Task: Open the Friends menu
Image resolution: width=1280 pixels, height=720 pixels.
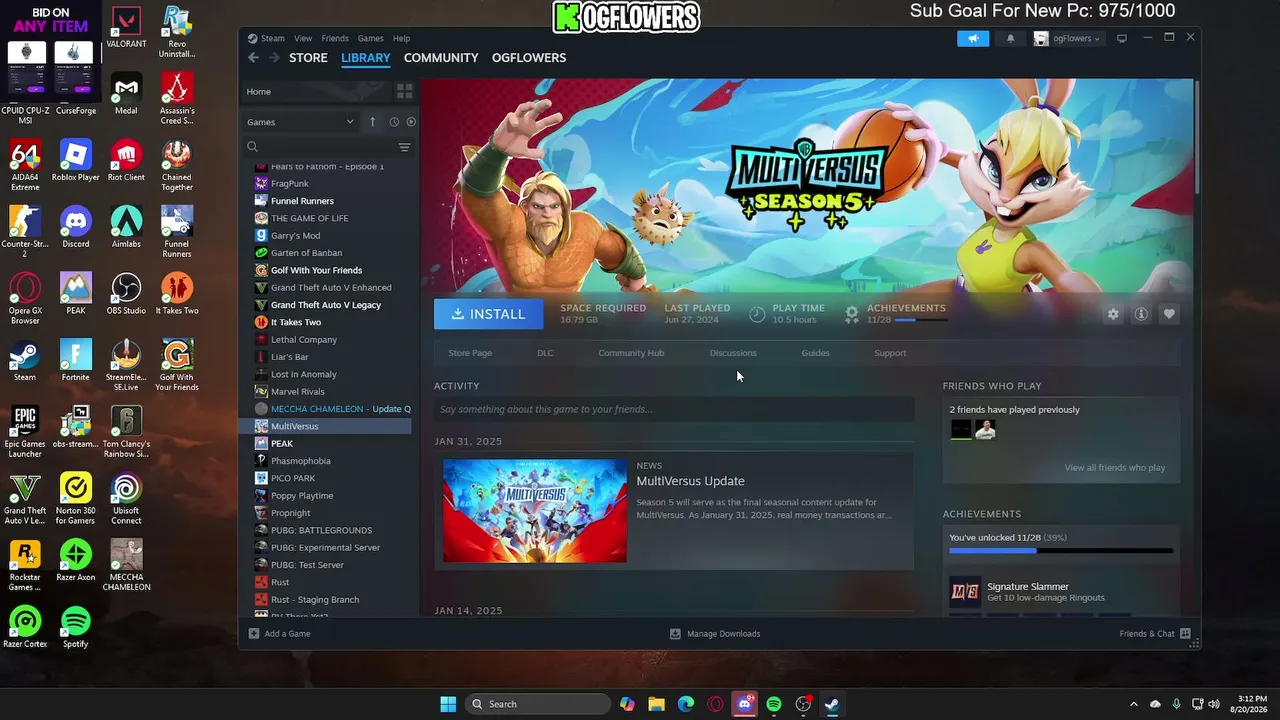Action: coord(335,39)
